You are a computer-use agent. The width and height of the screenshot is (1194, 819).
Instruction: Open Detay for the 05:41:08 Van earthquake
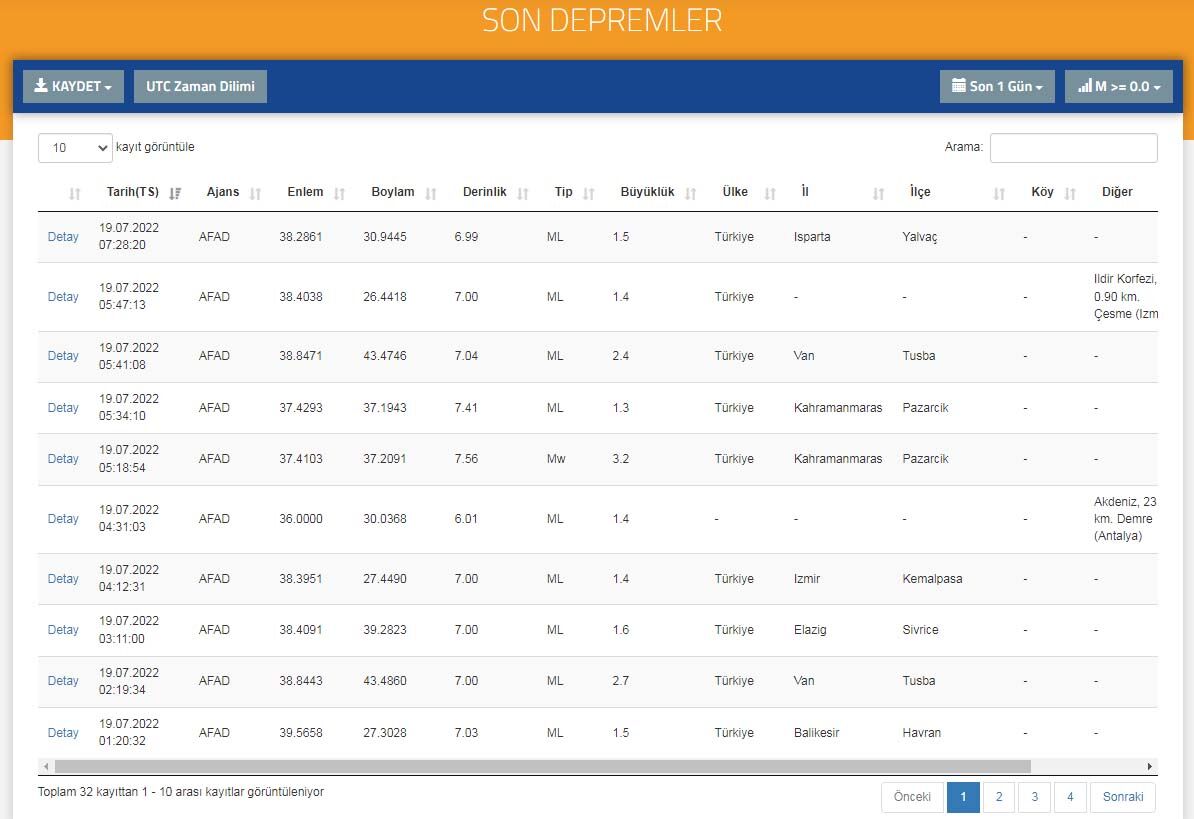click(x=63, y=355)
